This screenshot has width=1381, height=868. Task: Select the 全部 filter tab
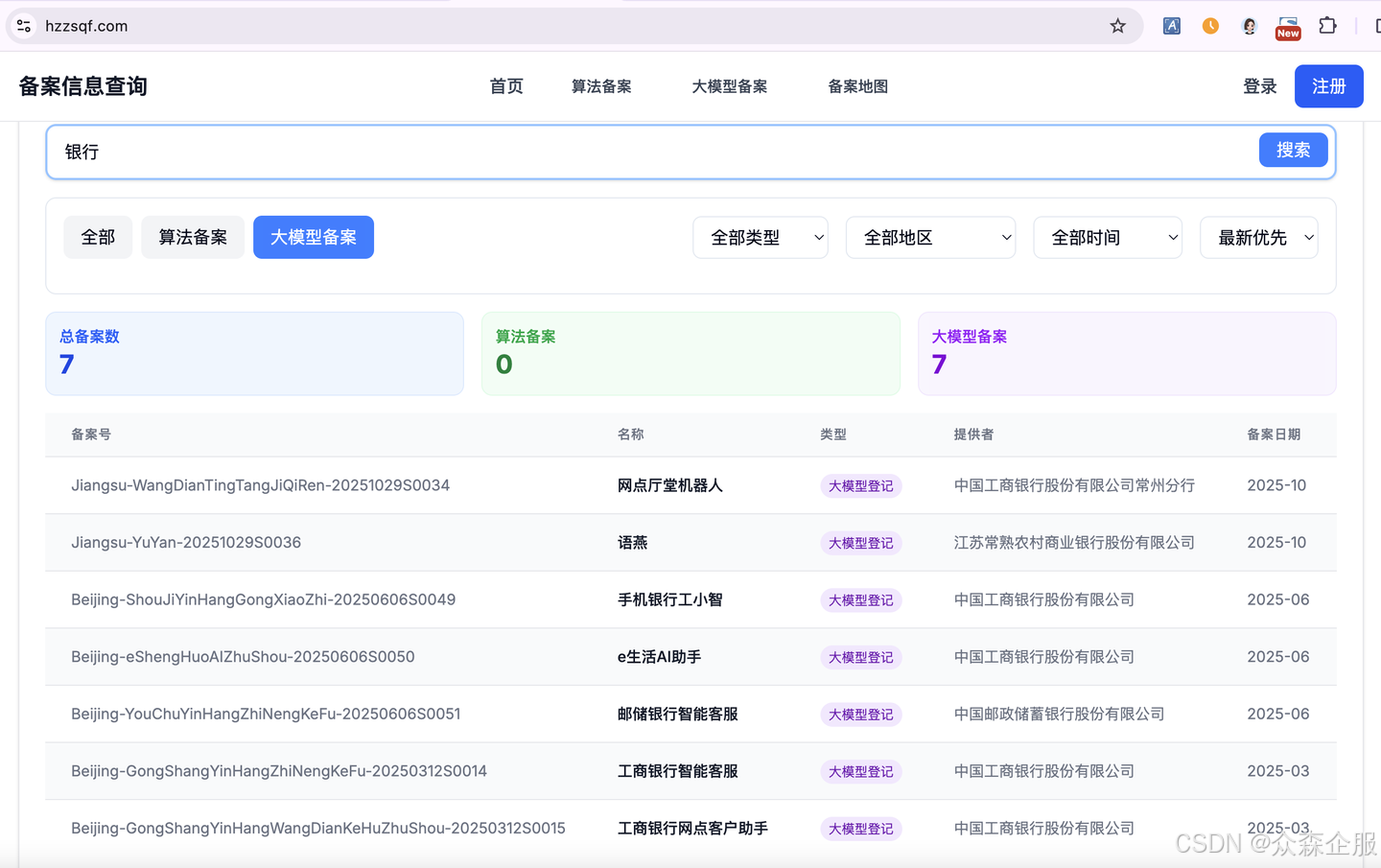[x=98, y=237]
